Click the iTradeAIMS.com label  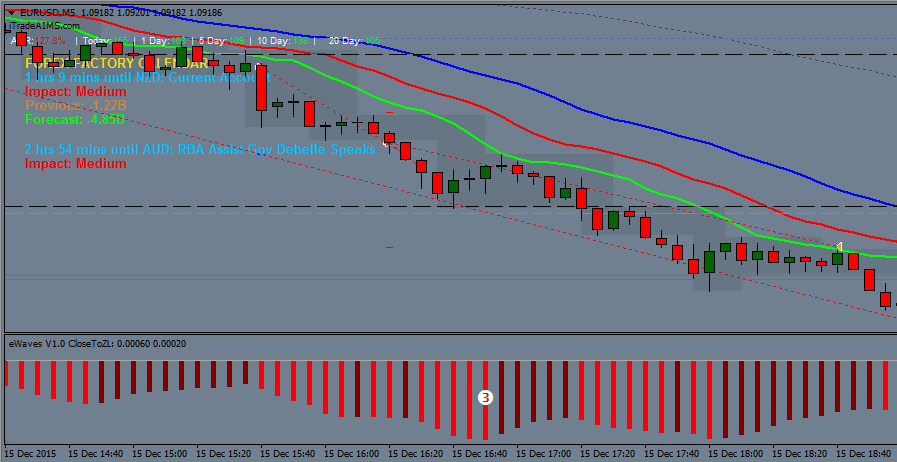click(42, 25)
